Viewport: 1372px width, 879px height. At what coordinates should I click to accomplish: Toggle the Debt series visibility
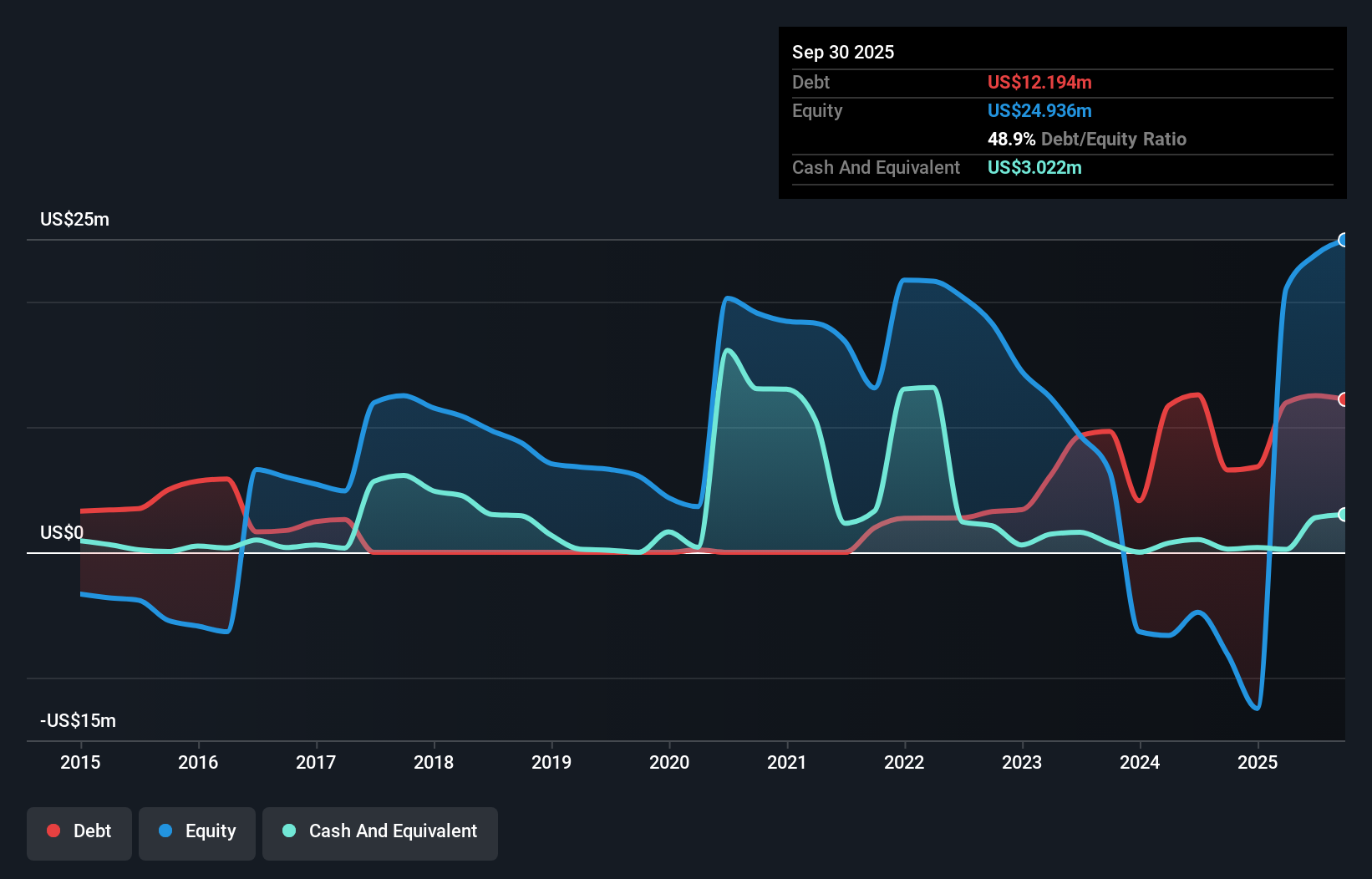click(79, 831)
